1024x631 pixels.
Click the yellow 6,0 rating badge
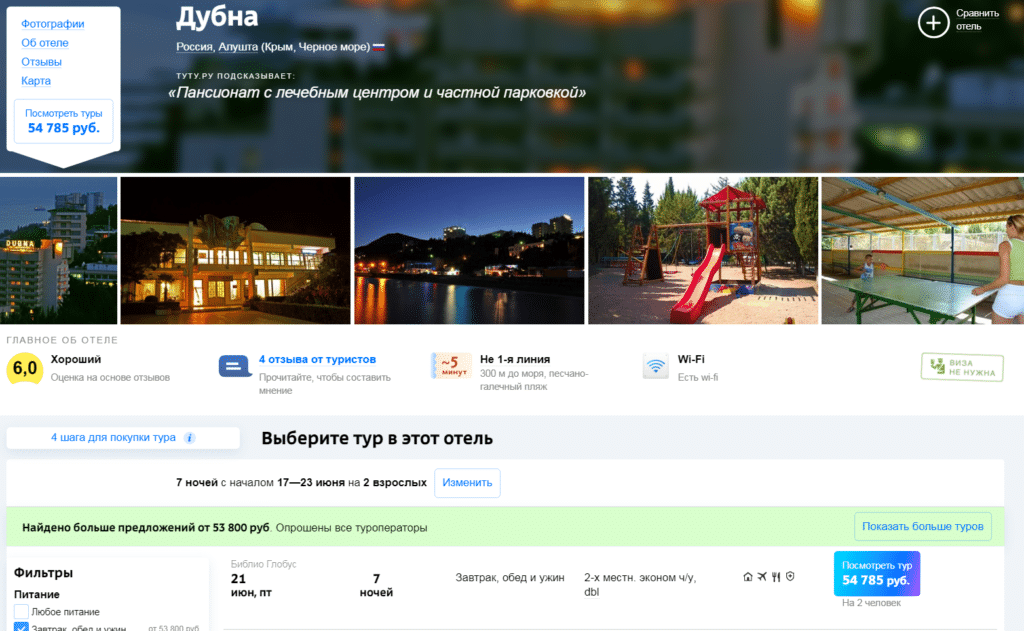pyautogui.click(x=24, y=368)
